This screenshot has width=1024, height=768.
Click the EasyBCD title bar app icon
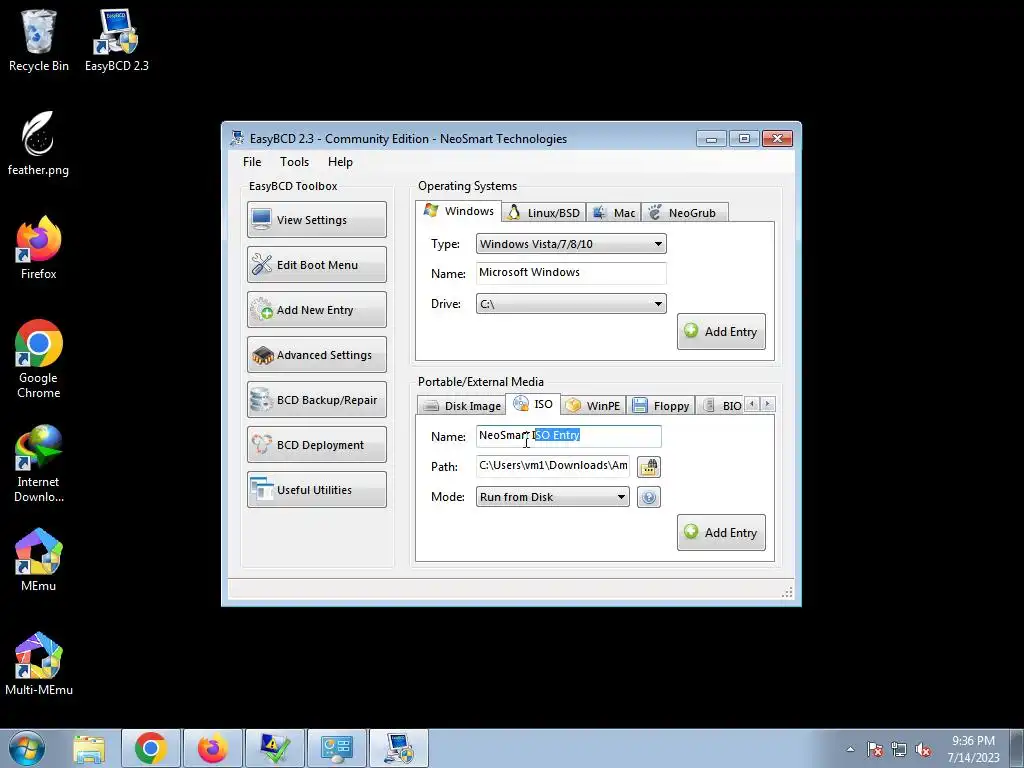(238, 138)
